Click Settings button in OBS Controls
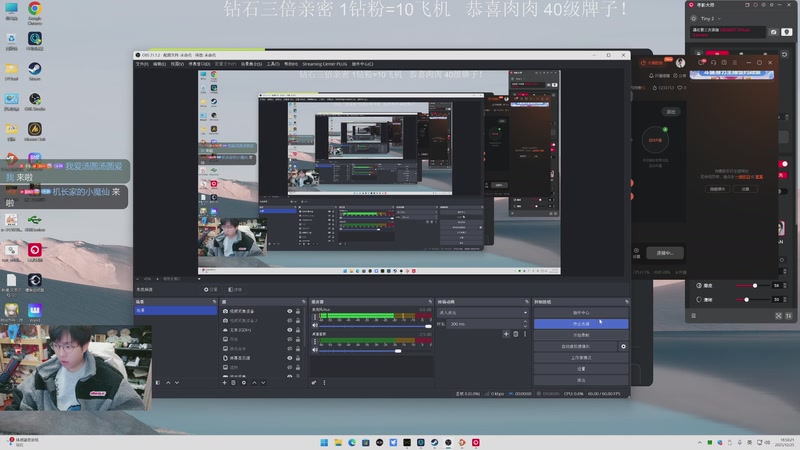 coord(581,369)
